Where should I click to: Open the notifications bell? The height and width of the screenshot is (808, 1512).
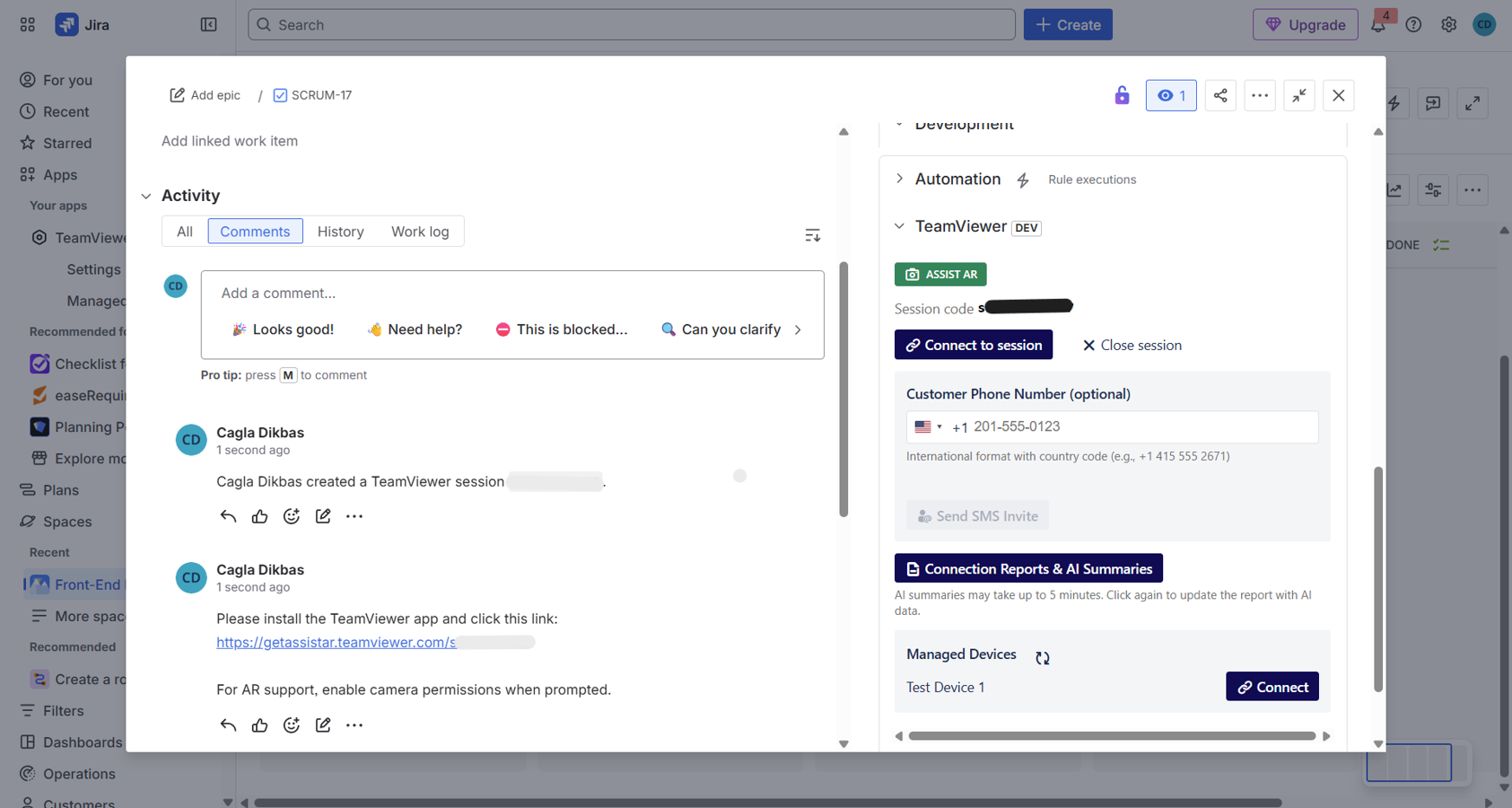(x=1378, y=24)
